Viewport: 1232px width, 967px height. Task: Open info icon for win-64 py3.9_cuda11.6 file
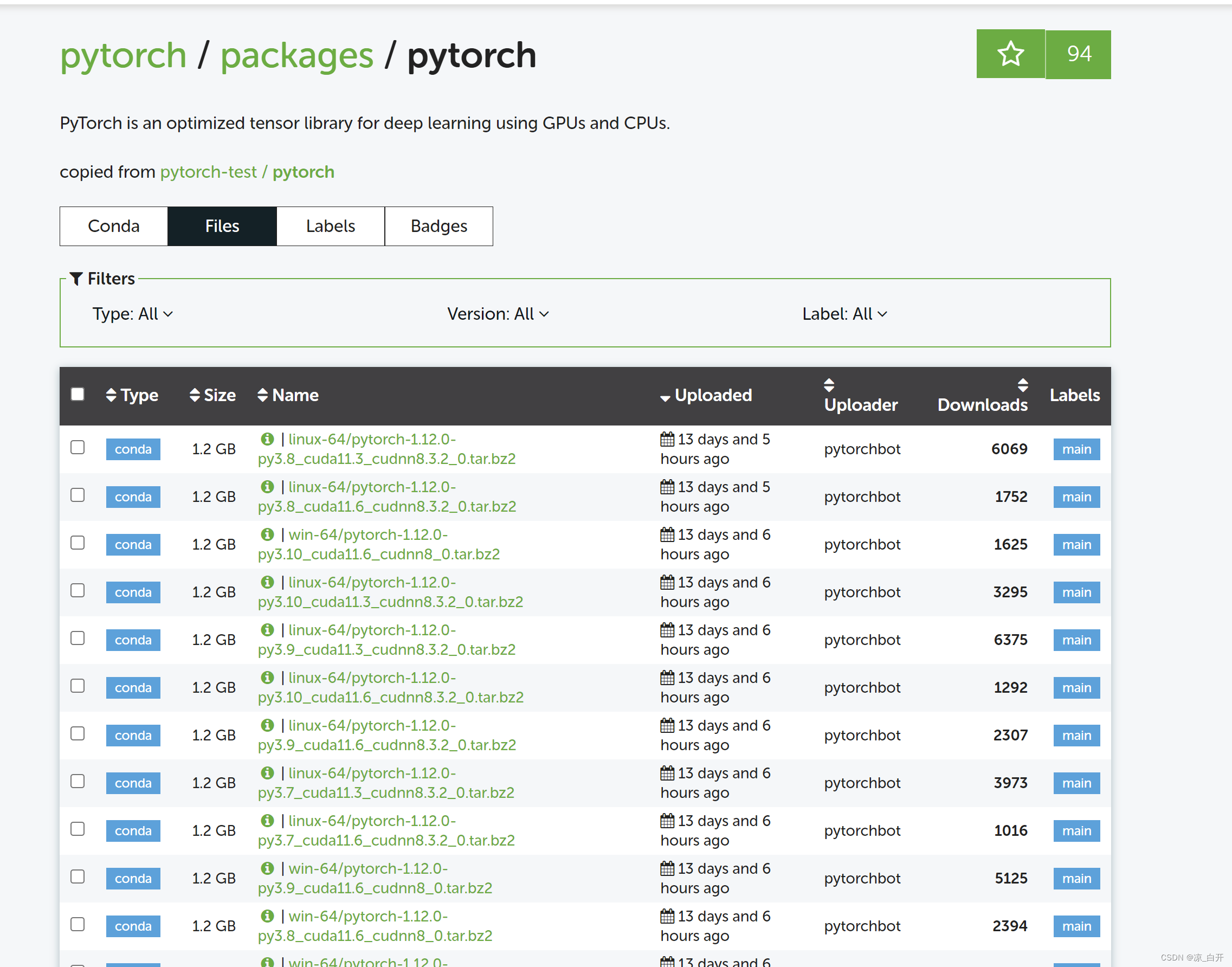267,867
